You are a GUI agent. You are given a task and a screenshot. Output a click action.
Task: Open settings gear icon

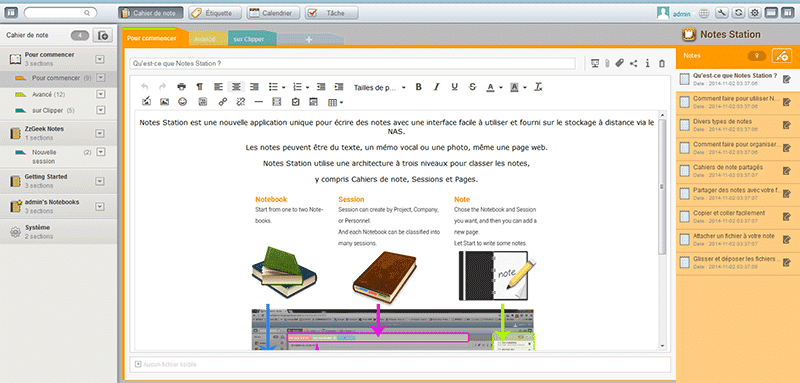755,13
